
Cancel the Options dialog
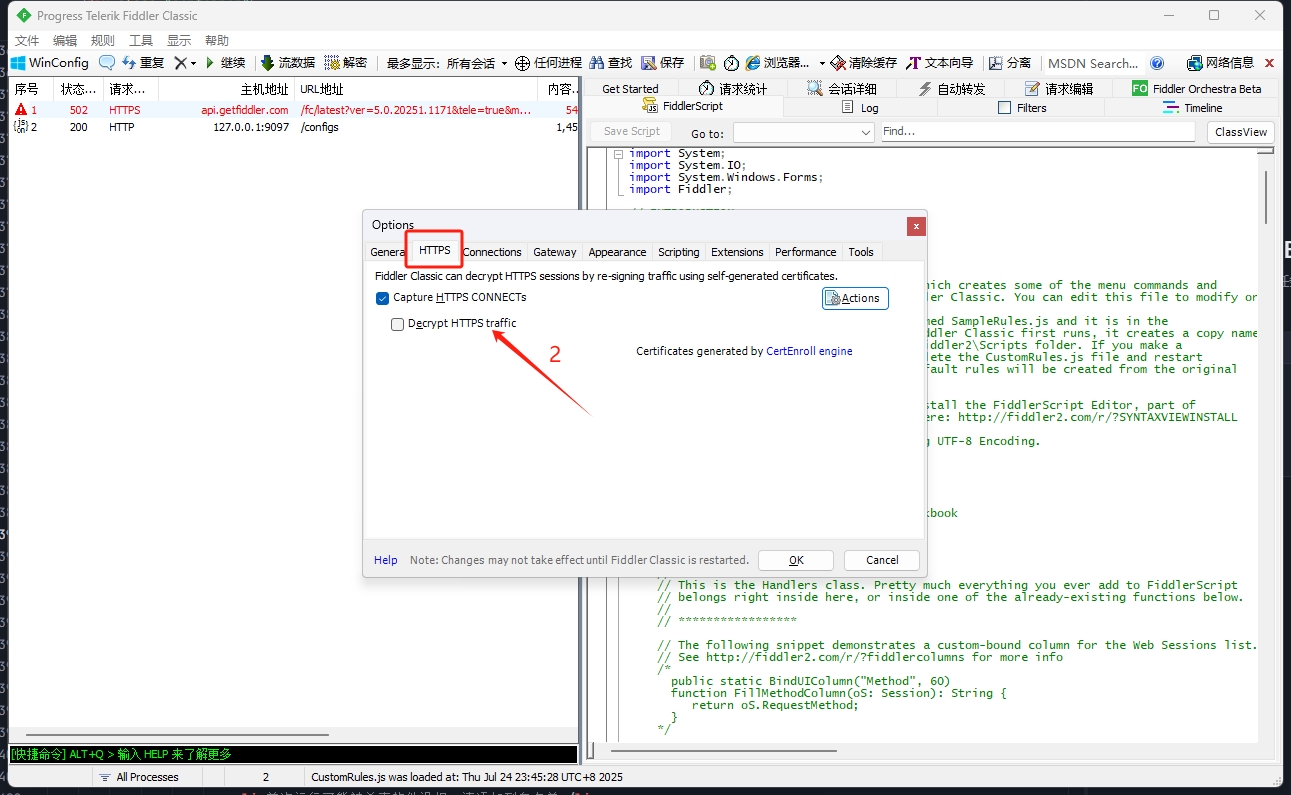[x=882, y=560]
